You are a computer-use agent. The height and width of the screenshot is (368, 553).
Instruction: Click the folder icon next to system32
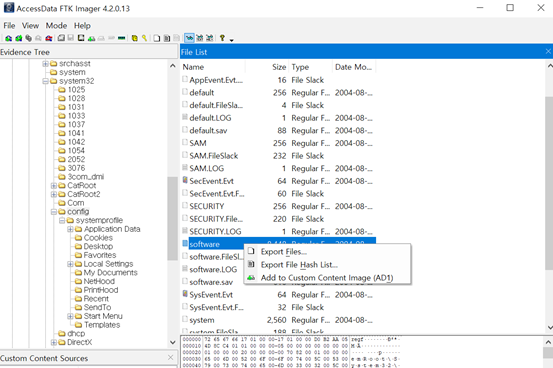[x=54, y=81]
